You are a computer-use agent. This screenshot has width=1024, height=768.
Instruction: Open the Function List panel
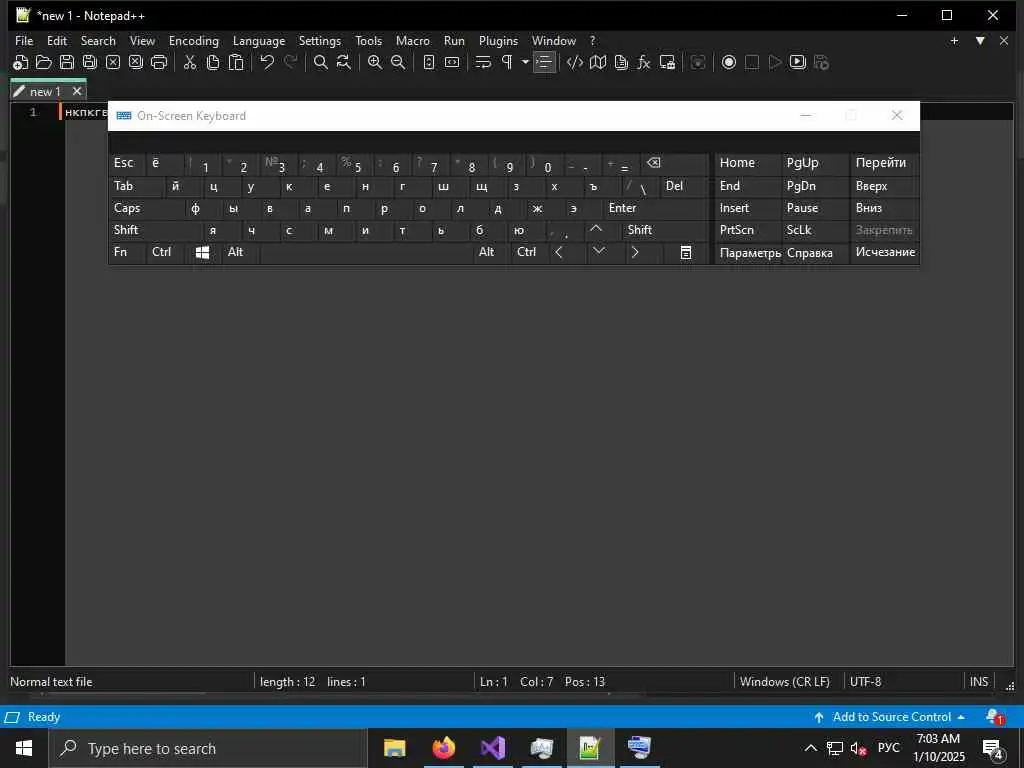coord(644,63)
